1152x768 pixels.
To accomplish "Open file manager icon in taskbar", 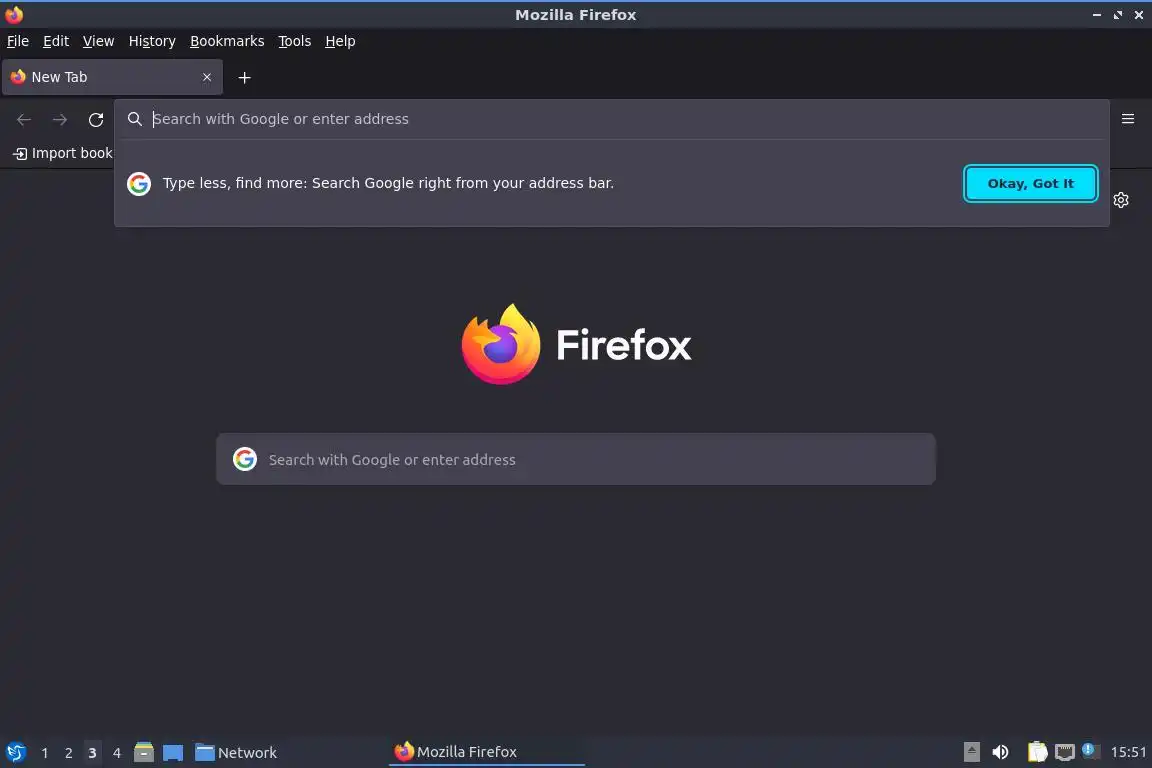I will (144, 752).
